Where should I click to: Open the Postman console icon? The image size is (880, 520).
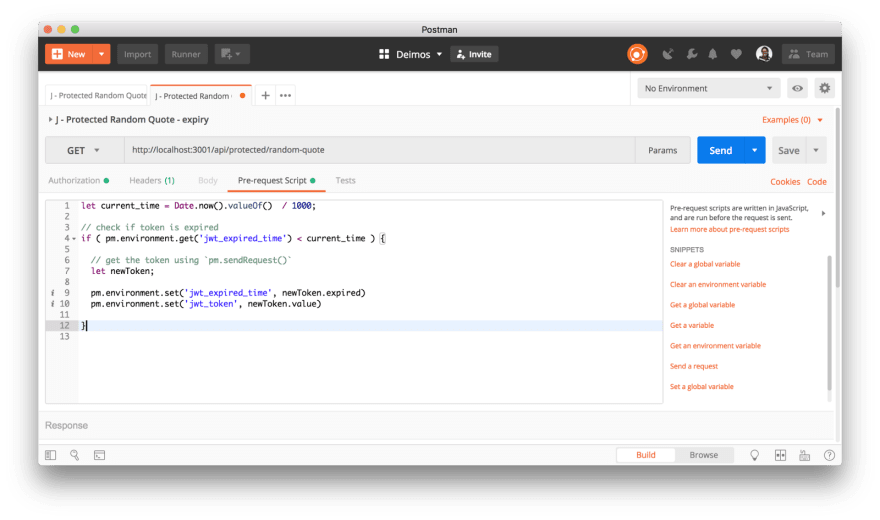(x=100, y=455)
